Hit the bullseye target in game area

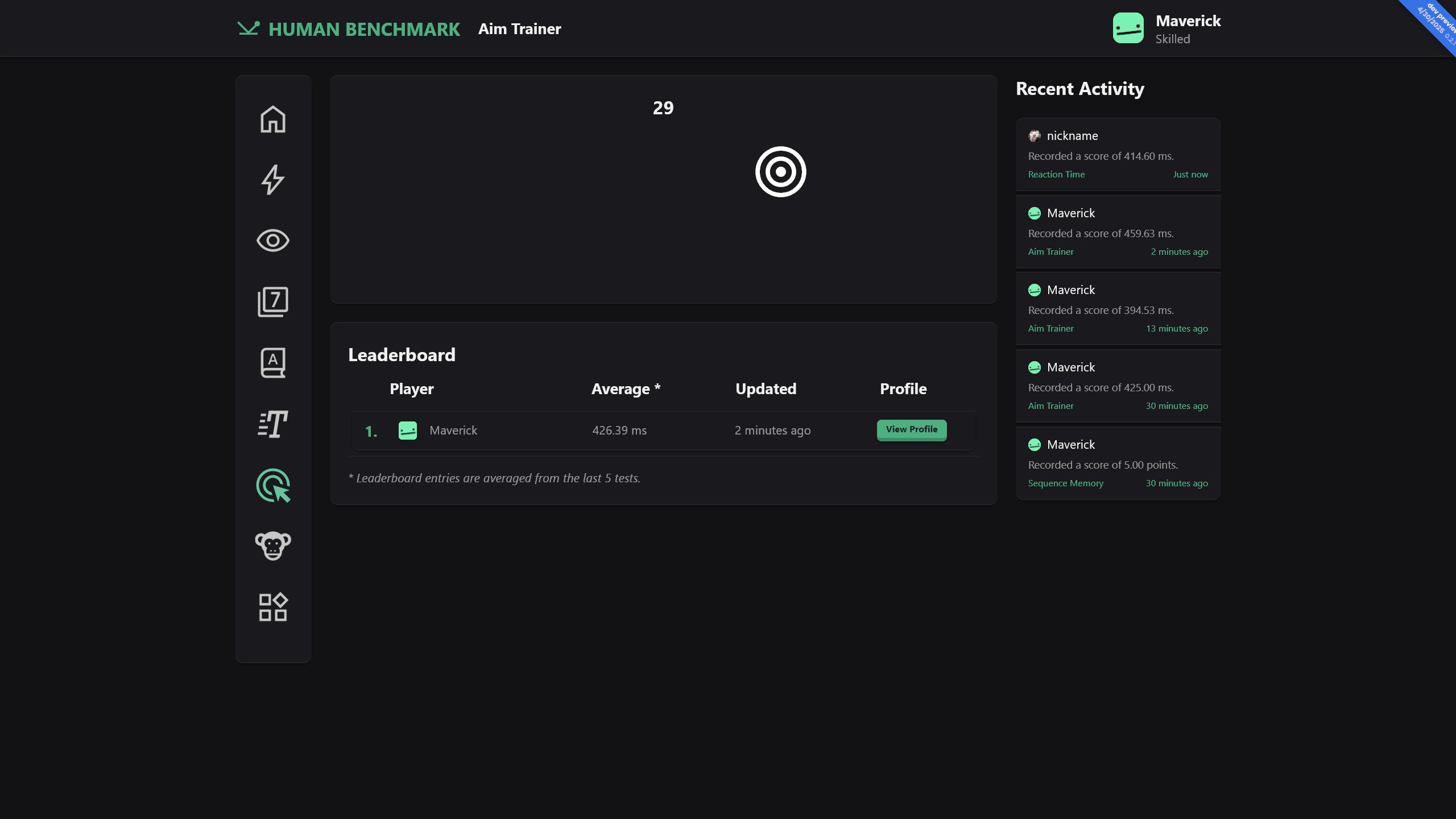point(780,172)
